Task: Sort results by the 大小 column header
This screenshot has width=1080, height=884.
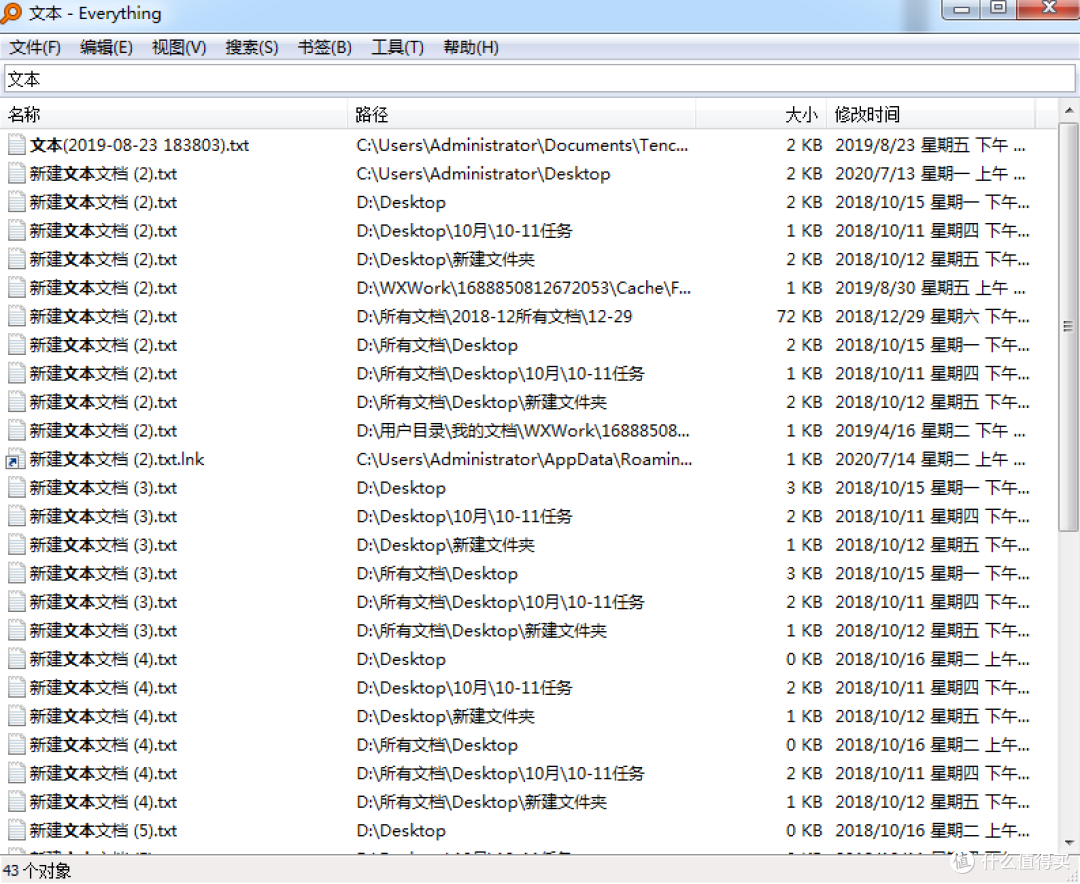Action: [x=760, y=114]
